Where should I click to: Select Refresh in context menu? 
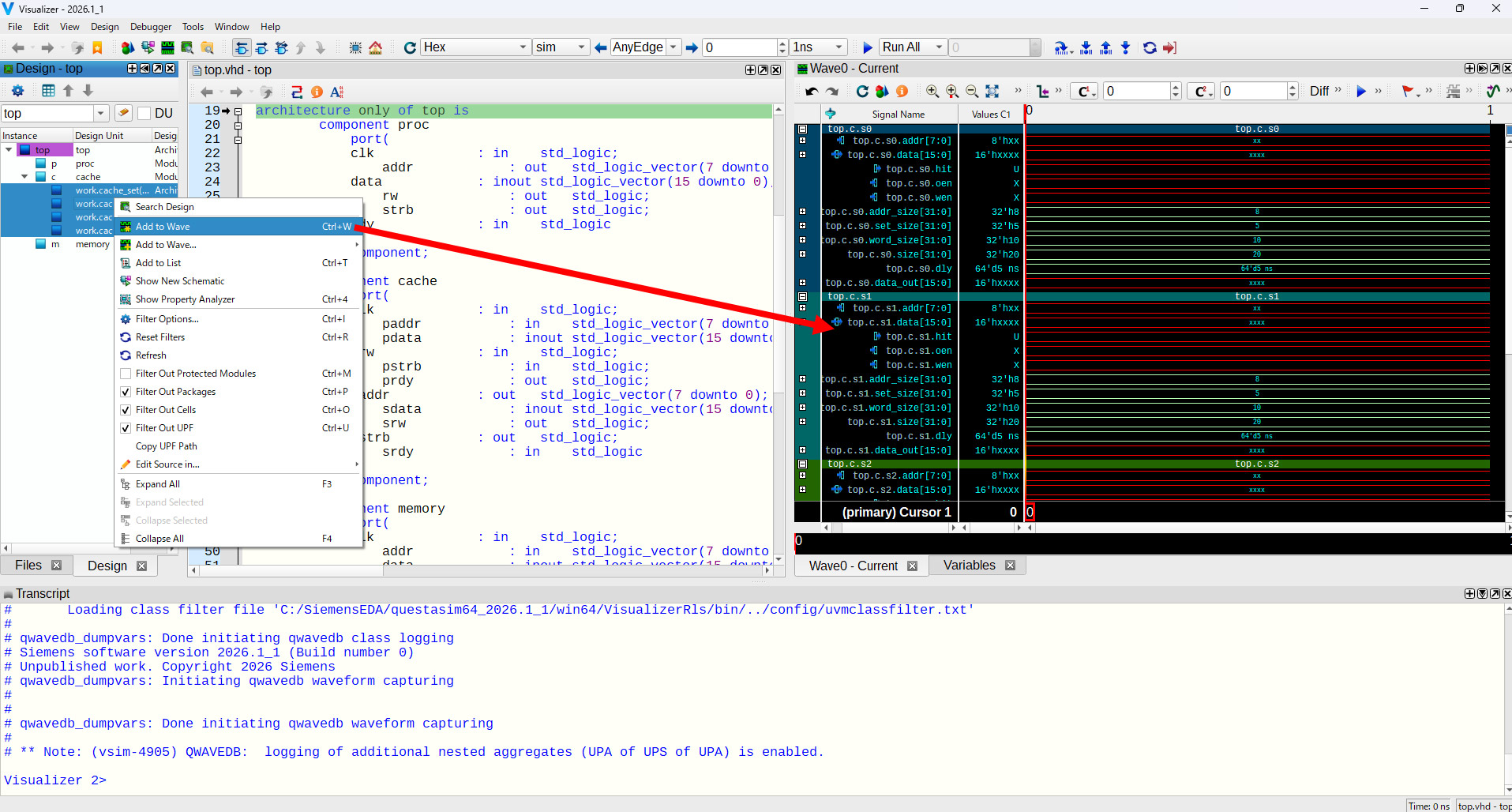[238, 355]
